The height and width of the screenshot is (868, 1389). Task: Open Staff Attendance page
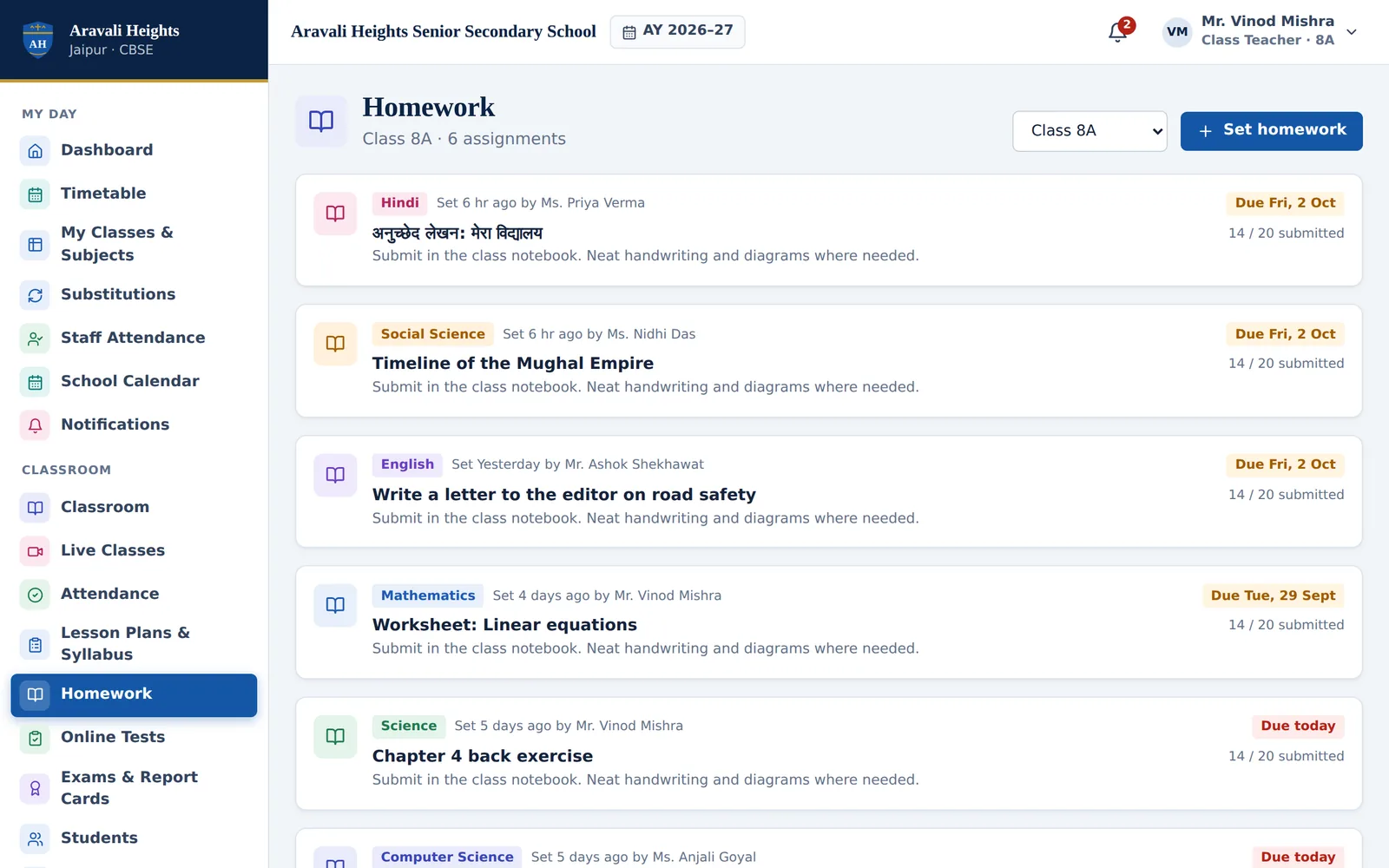(x=134, y=338)
